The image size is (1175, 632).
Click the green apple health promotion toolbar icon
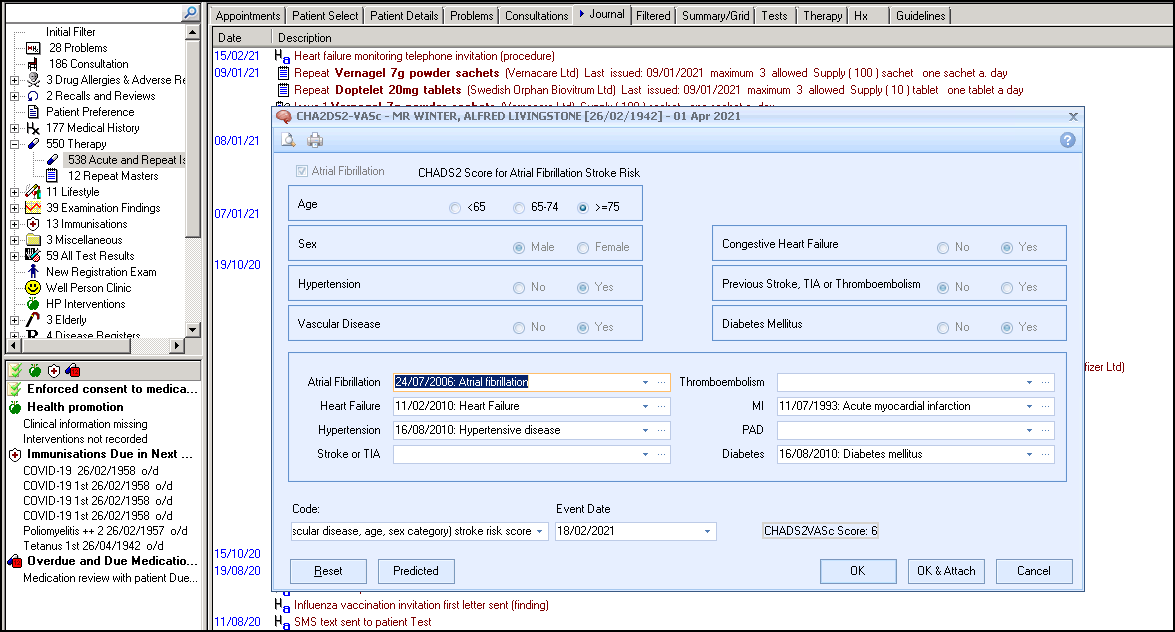pos(35,371)
